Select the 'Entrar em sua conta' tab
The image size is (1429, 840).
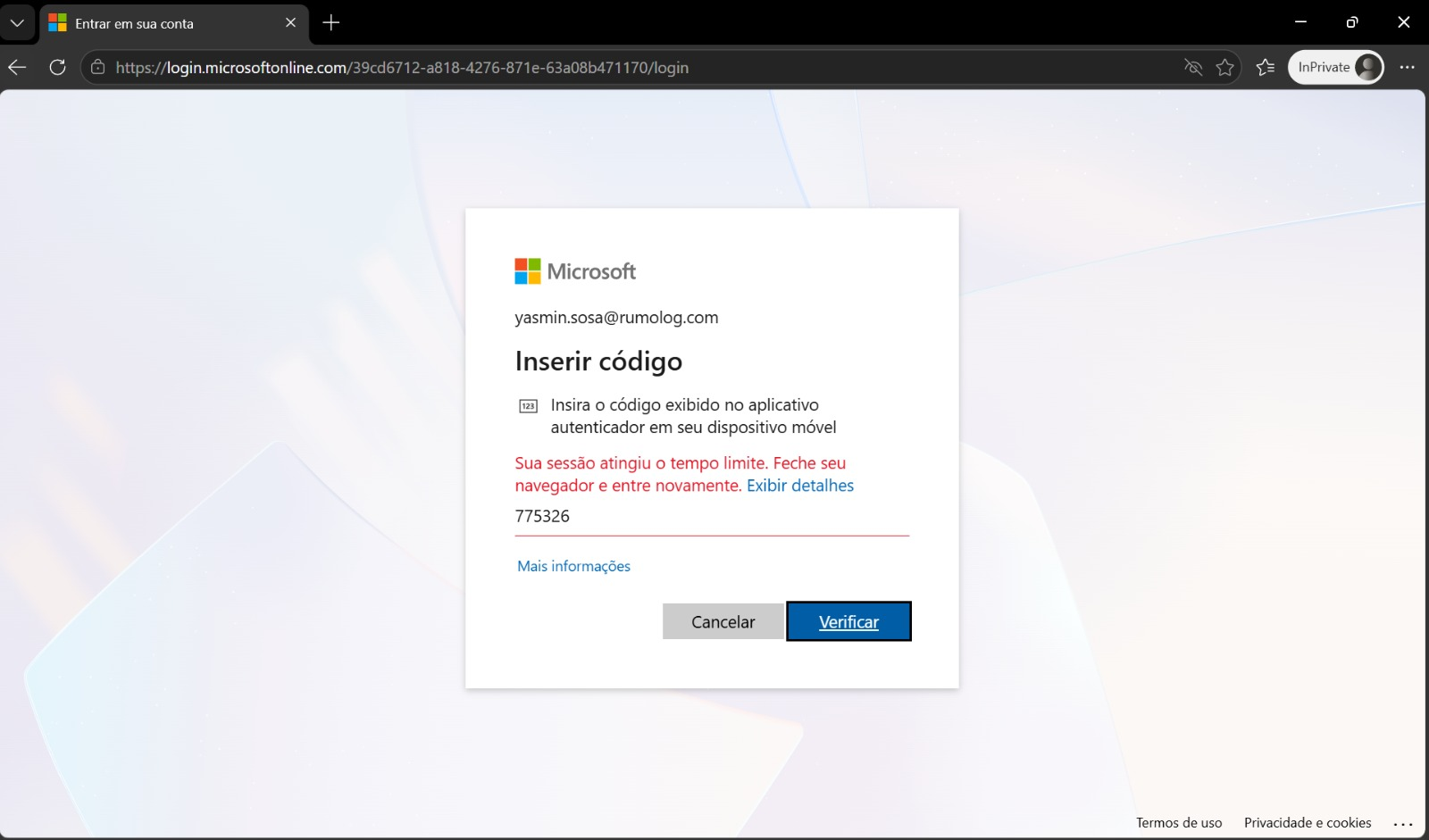pos(174,23)
